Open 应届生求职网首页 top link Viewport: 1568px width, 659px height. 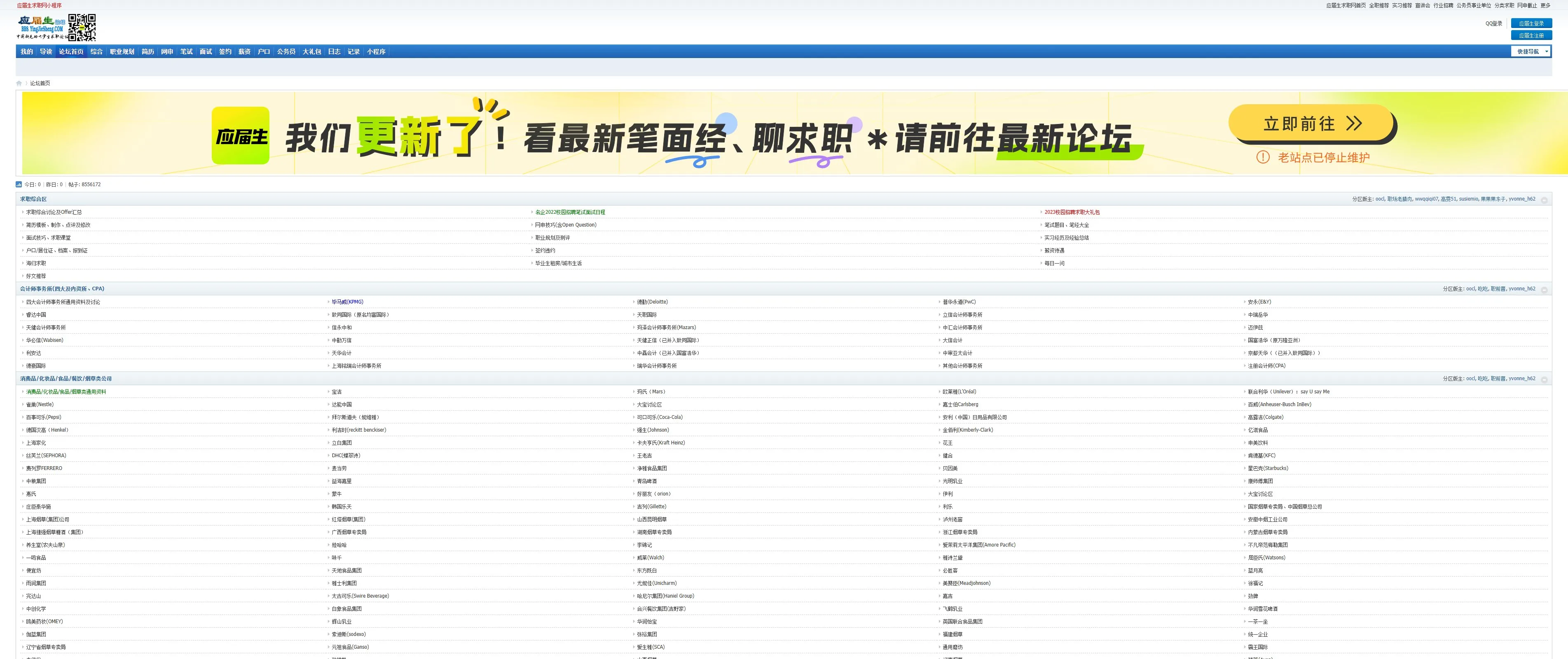click(1346, 5)
